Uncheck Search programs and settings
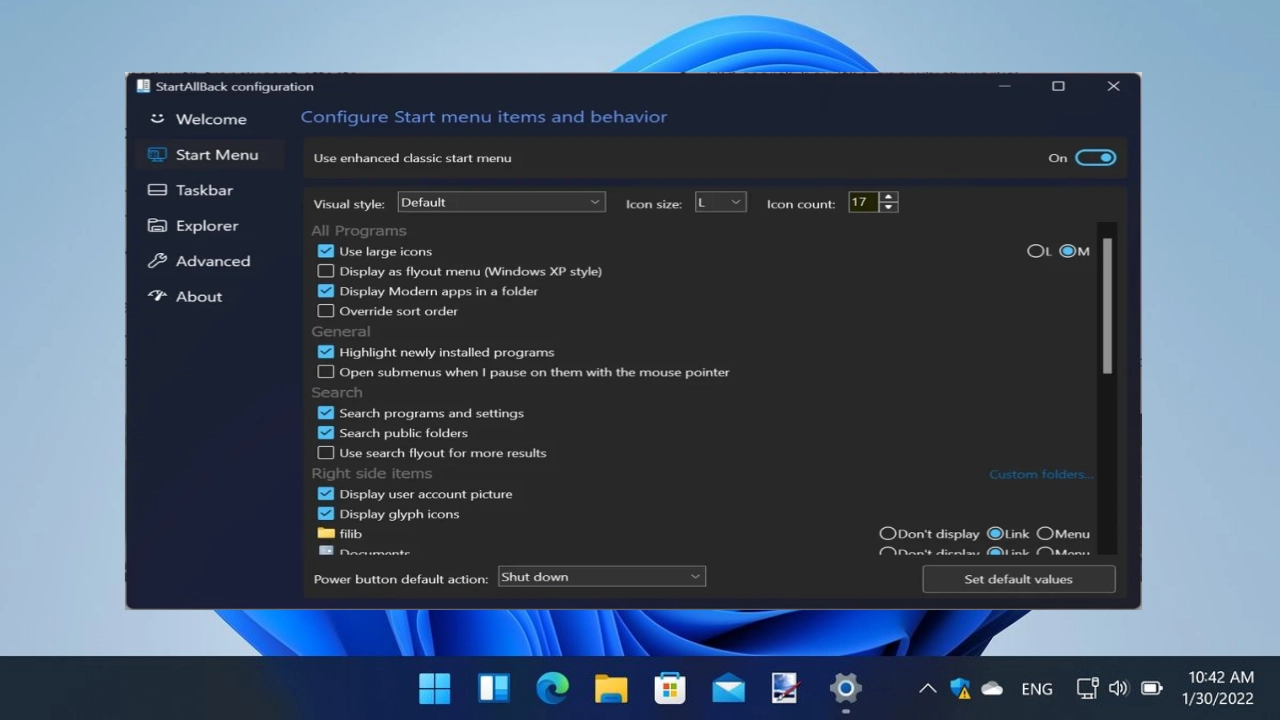The height and width of the screenshot is (720, 1280). (x=326, y=413)
